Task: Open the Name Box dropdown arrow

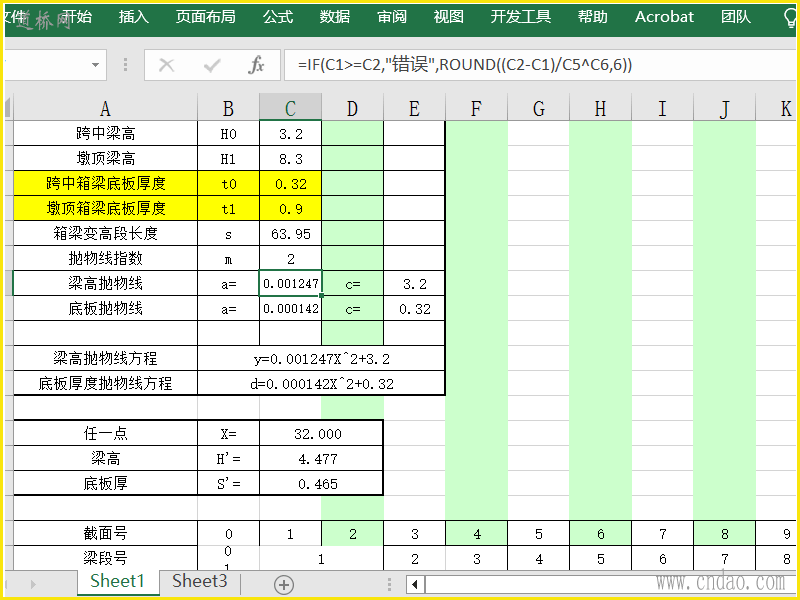Action: point(95,65)
